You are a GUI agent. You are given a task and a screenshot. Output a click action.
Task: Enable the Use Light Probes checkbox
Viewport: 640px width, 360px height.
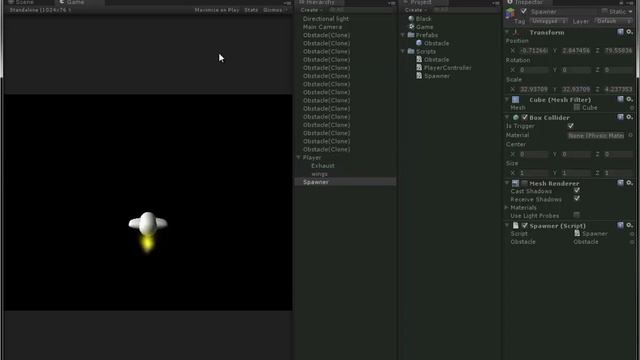click(576, 215)
